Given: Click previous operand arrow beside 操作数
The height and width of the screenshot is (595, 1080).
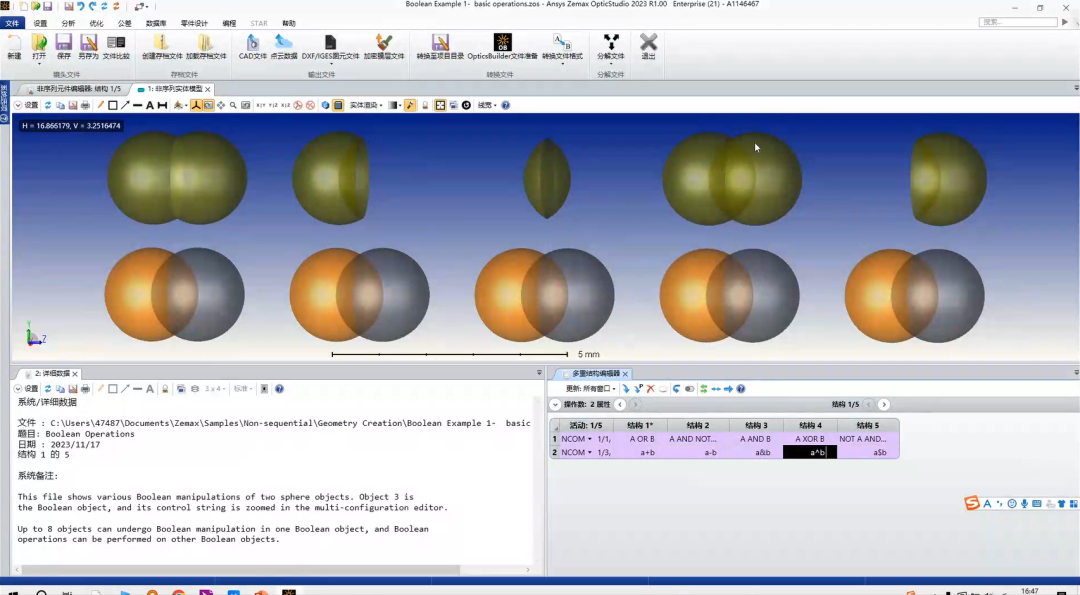Looking at the screenshot, I should click(620, 405).
